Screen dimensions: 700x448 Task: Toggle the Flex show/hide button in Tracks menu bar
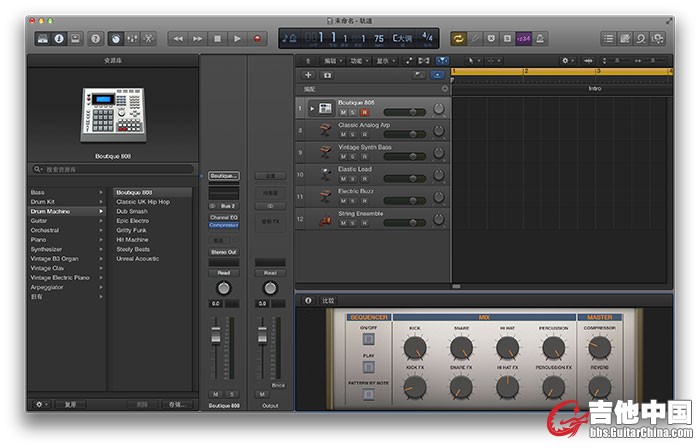click(x=424, y=61)
